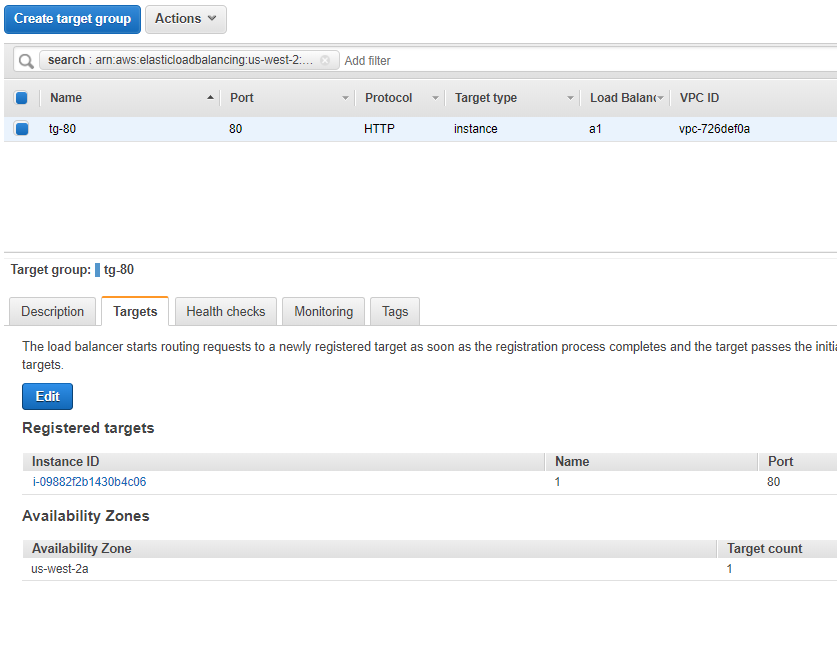The width and height of the screenshot is (837, 648).
Task: Click the Instance ID column header
Action: coord(66,462)
